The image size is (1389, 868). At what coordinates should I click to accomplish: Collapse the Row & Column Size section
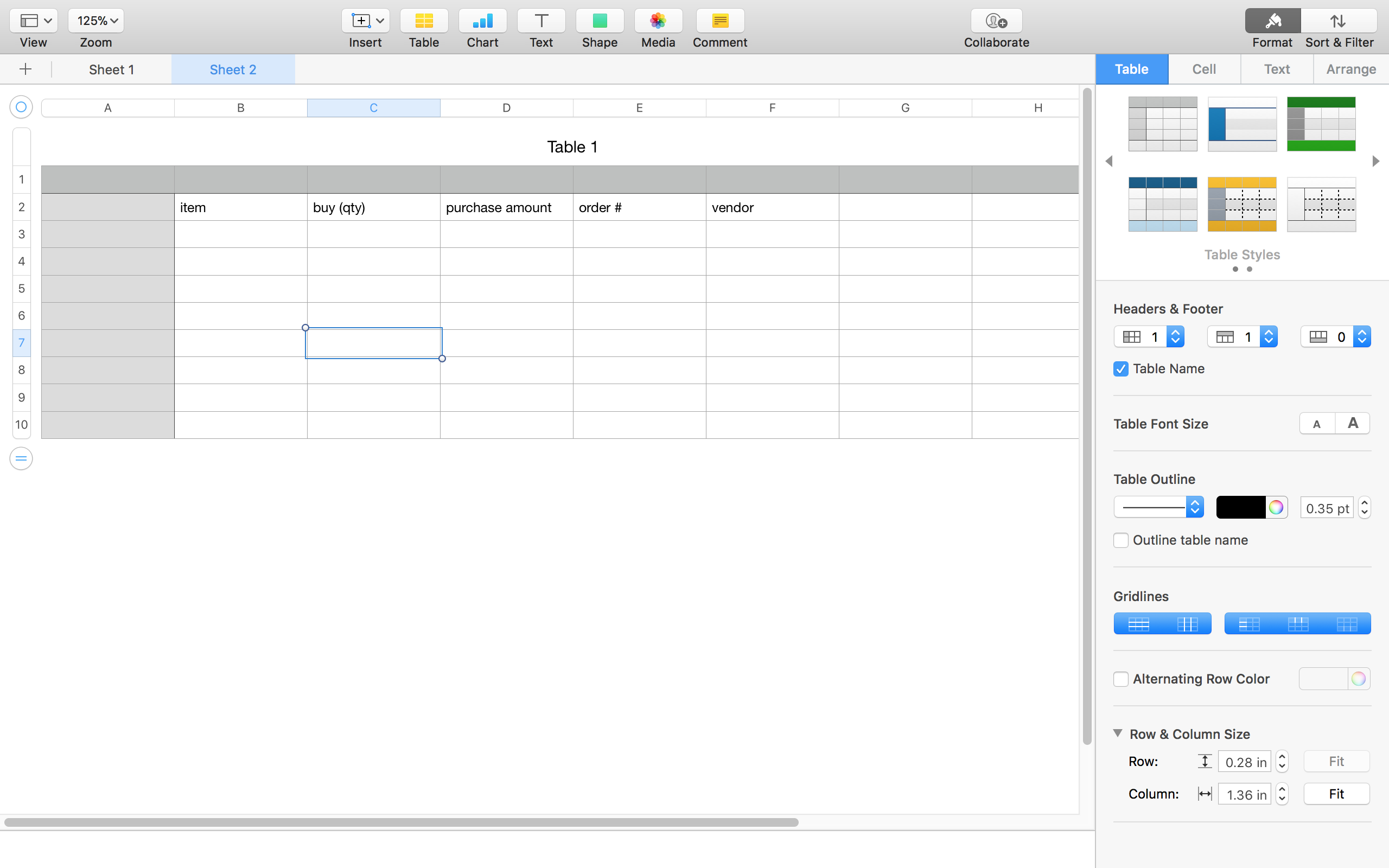(1118, 733)
